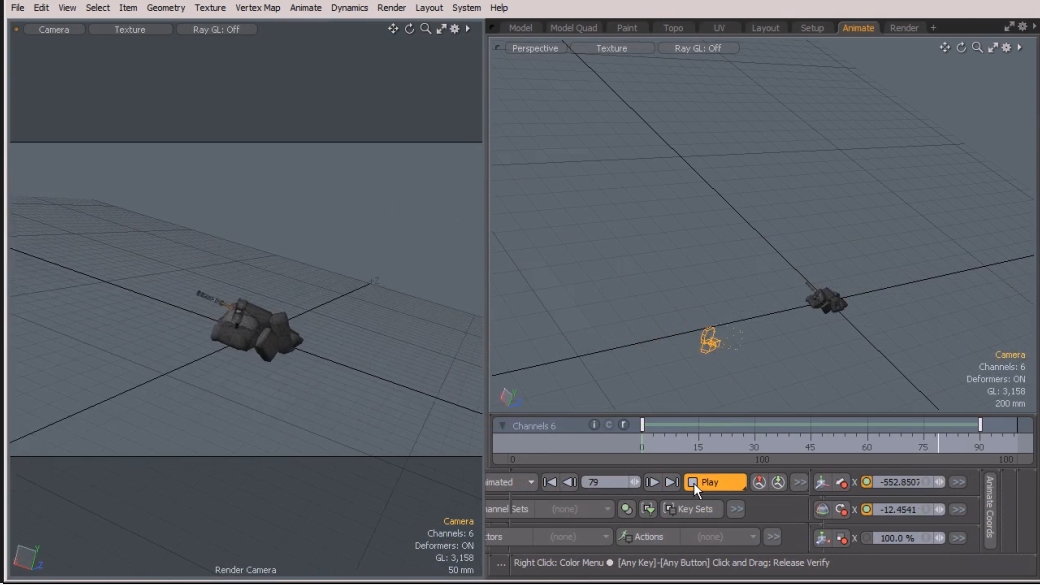The image size is (1040, 585).
Task: Click the green-arrow icon left of Key Sets
Action: 648,509
